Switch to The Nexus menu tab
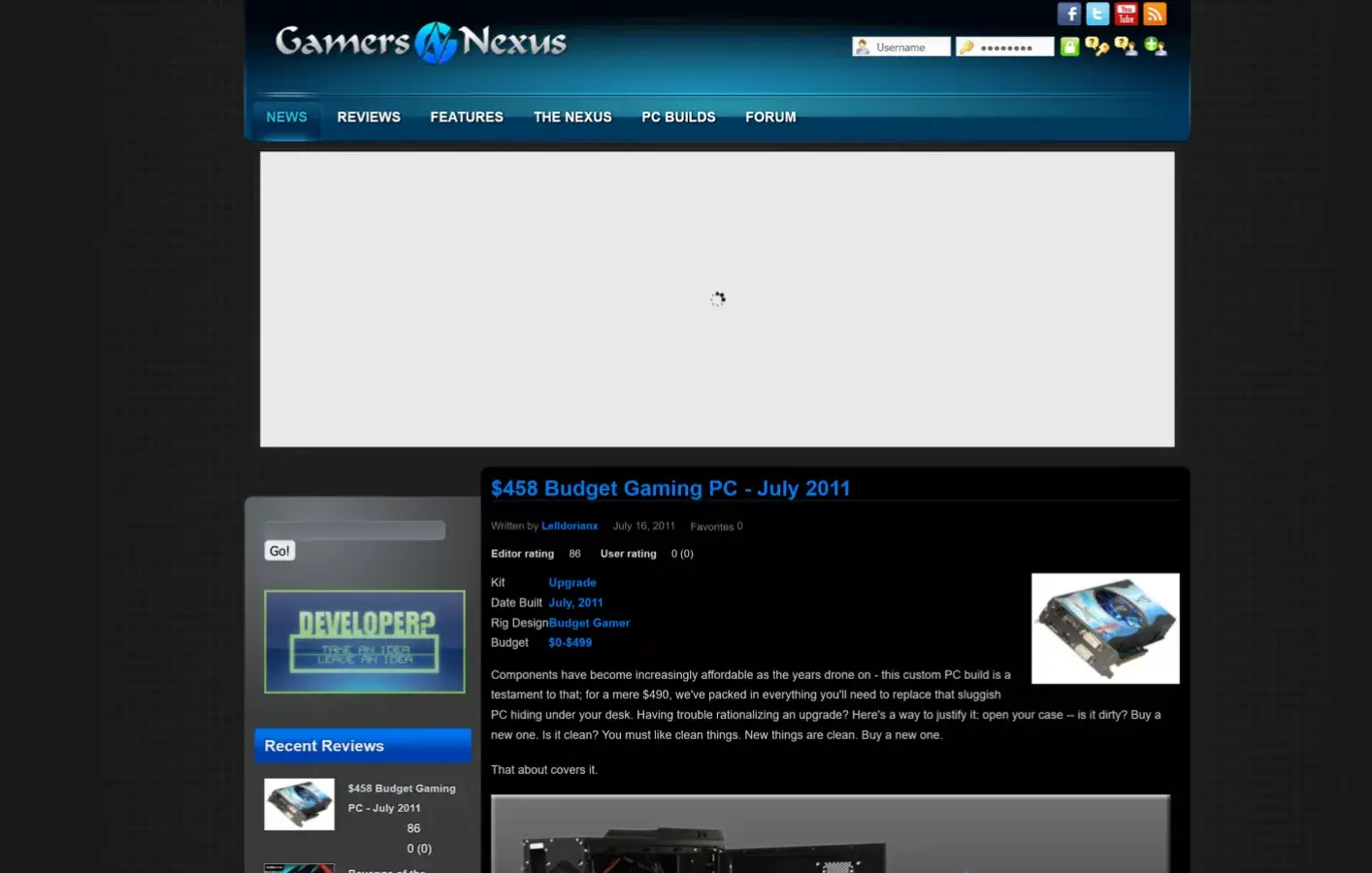The height and width of the screenshot is (873, 1372). pos(572,117)
